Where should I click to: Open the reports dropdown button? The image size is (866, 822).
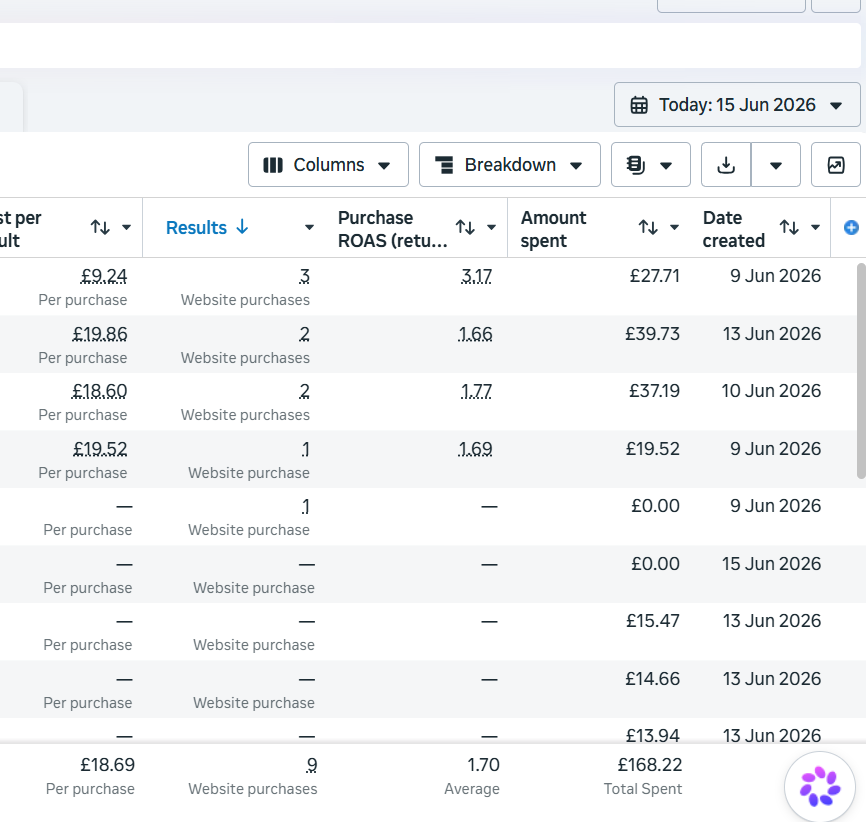tap(651, 165)
